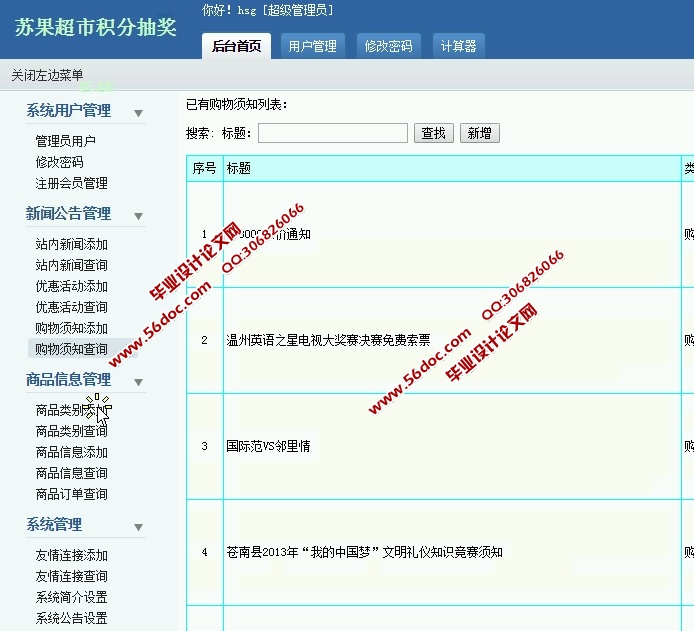694x631 pixels.
Task: Open 购物须知添加 menu entry
Action: point(72,328)
